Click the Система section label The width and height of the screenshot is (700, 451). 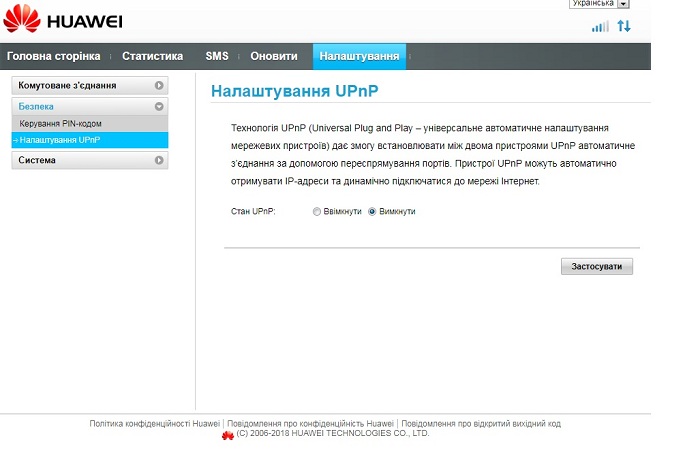click(37, 160)
